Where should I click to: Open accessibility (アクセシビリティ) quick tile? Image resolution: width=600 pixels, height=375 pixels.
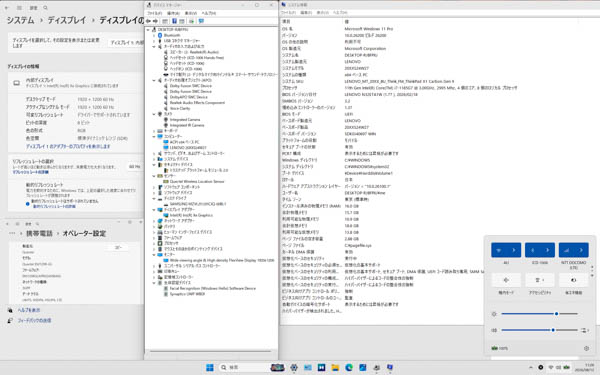(540, 280)
